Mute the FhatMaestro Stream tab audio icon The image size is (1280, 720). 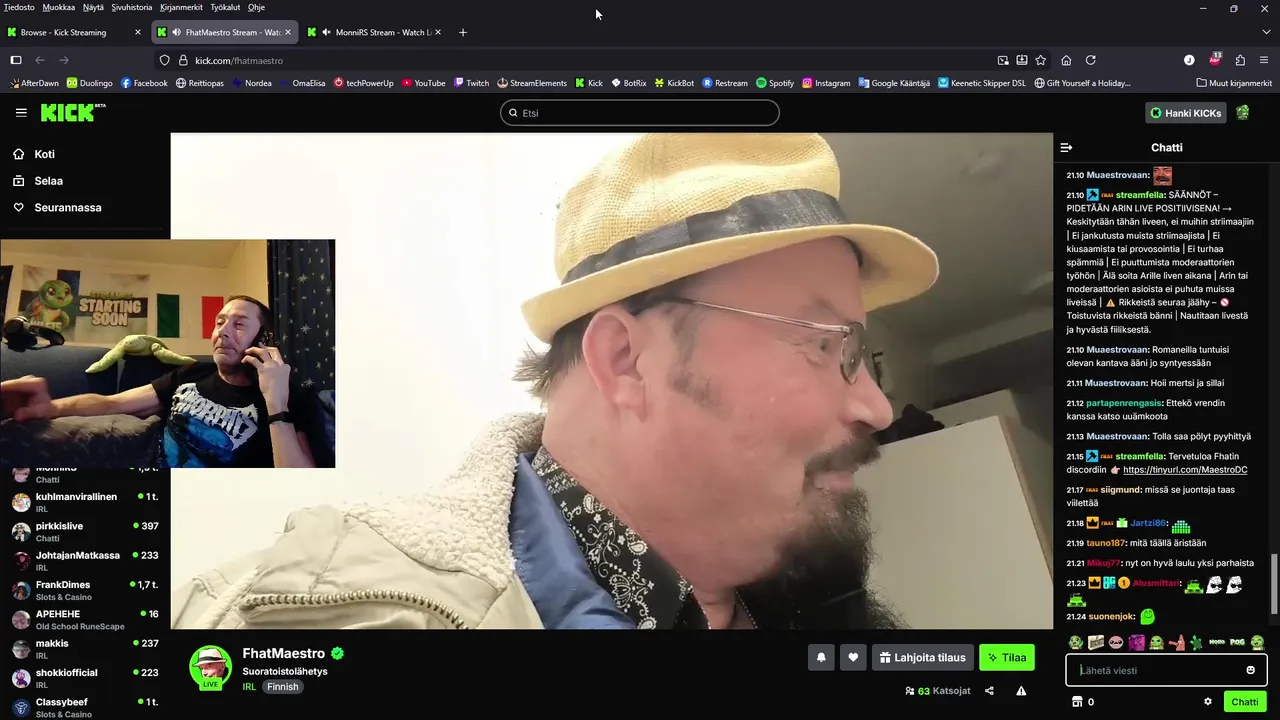[x=177, y=32]
